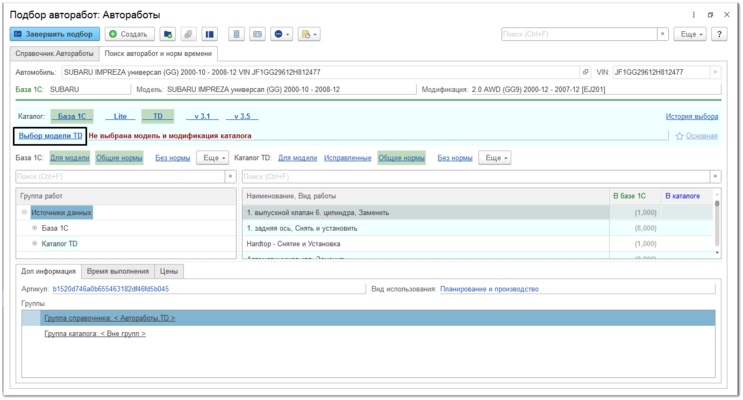Click the document page toolbar icon
The height and width of the screenshot is (400, 743).
pyautogui.click(x=236, y=34)
